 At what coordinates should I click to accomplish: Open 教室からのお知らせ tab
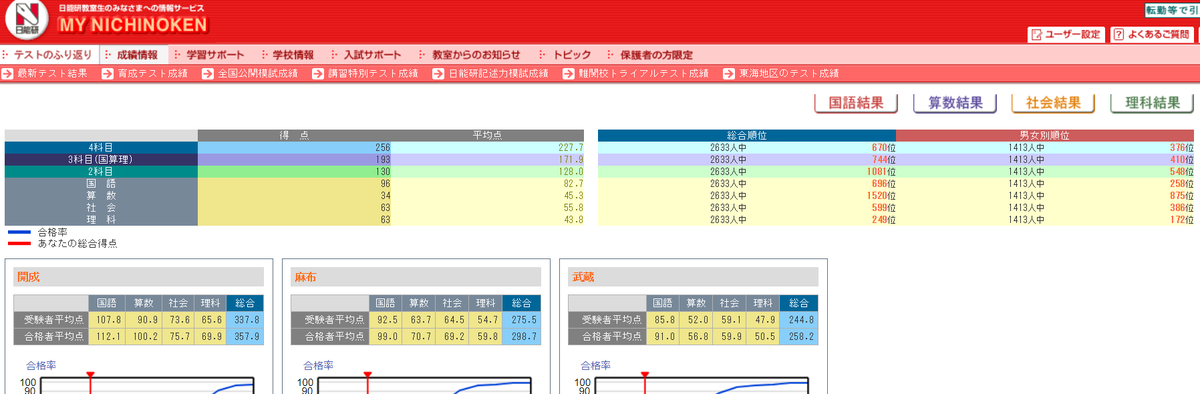coord(471,54)
